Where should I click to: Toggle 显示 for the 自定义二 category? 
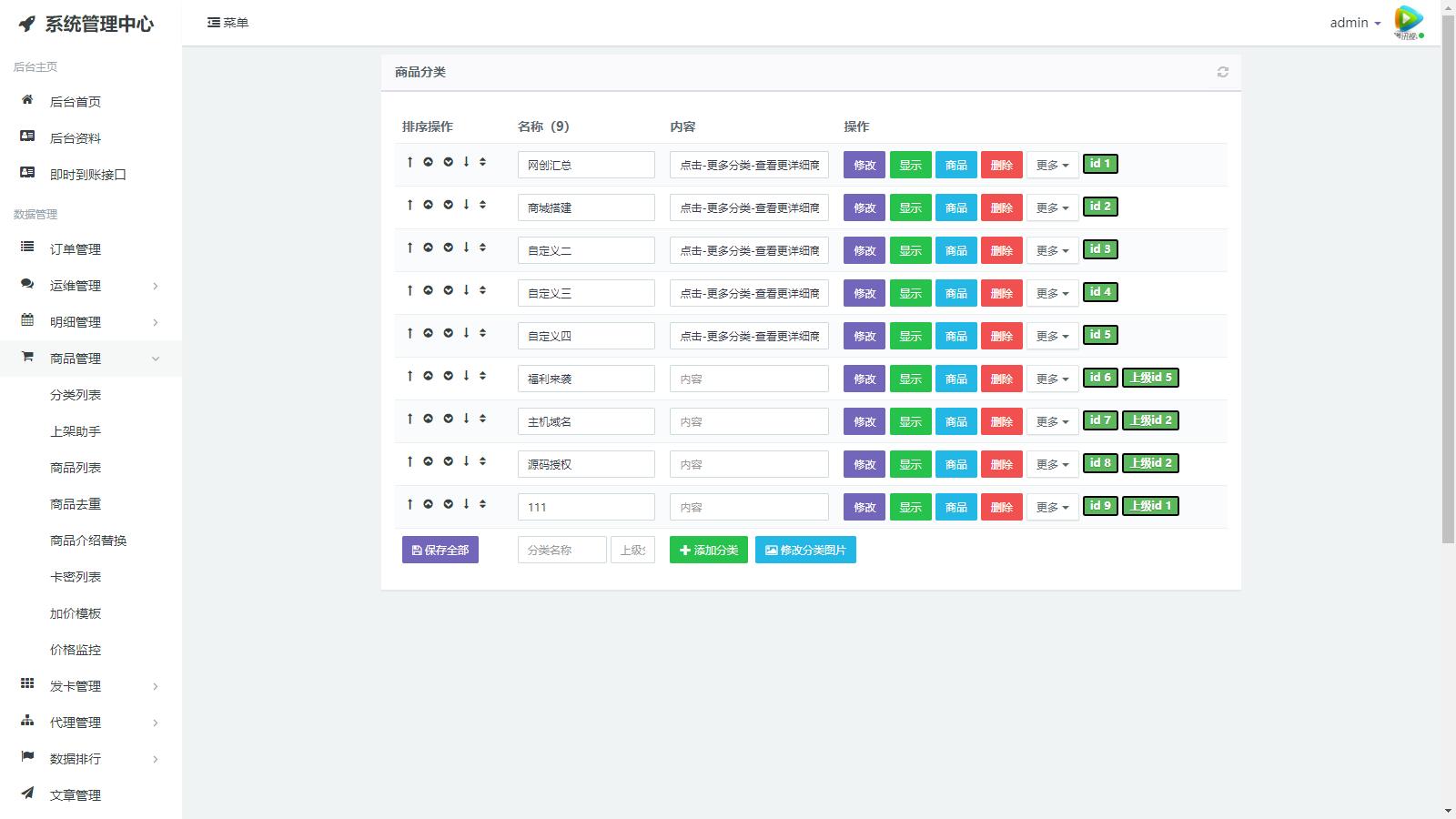(x=911, y=250)
